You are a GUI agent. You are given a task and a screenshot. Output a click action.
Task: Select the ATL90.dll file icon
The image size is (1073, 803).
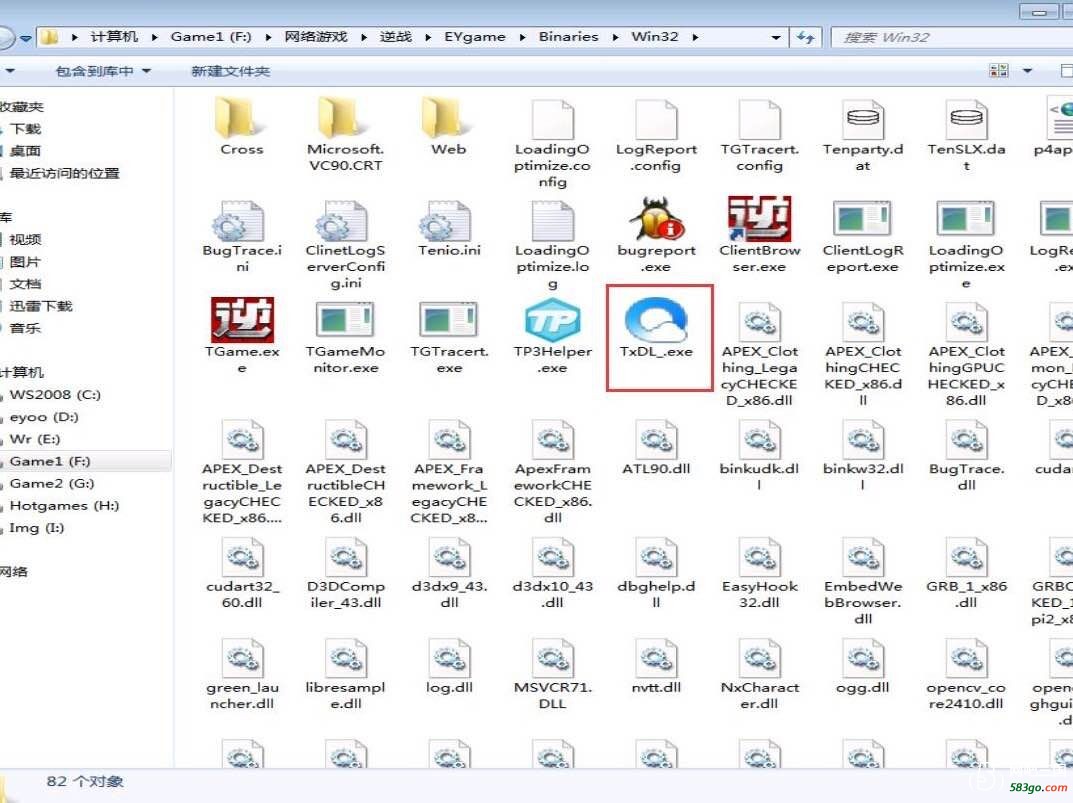(x=656, y=439)
